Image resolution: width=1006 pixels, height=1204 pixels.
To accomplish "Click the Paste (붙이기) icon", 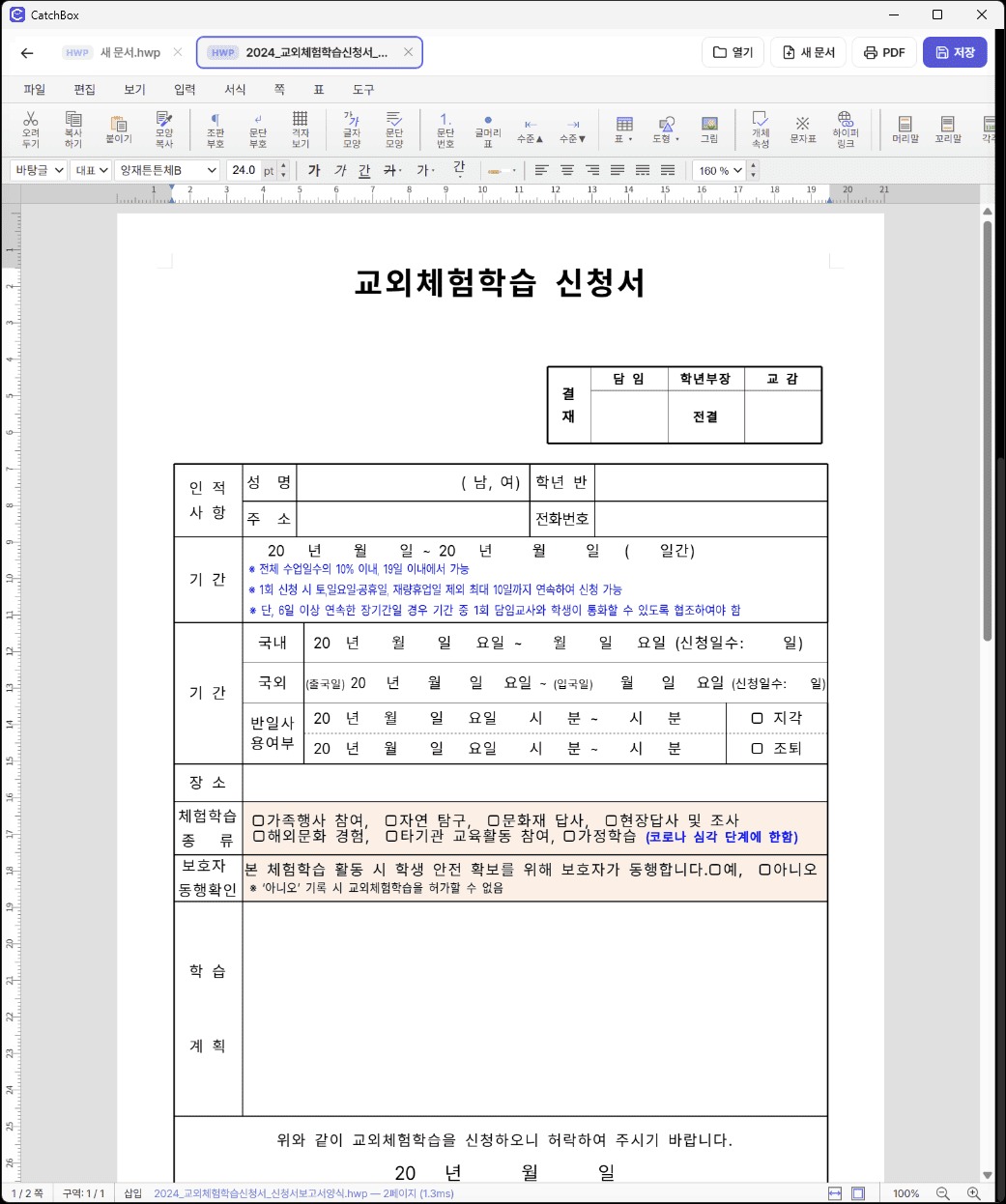I will click(x=118, y=129).
